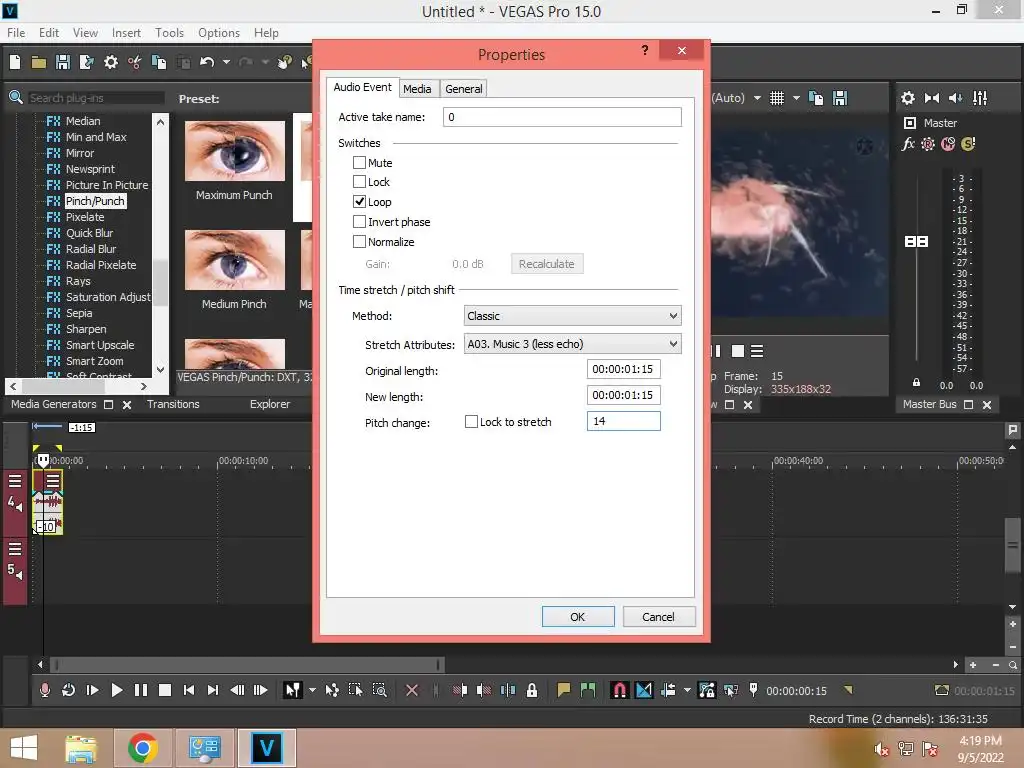Play the timeline from cursor
The image size is (1024, 768).
click(x=117, y=690)
